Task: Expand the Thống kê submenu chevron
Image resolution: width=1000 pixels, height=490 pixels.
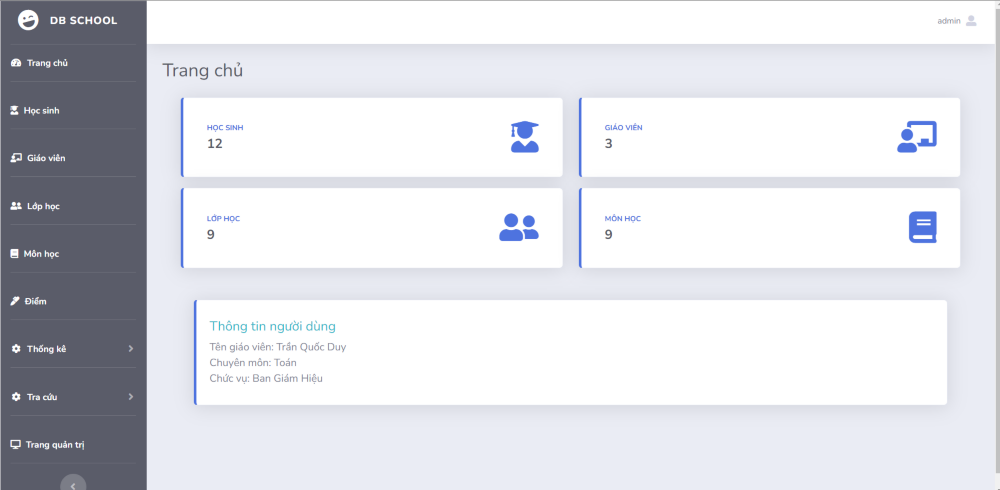Action: click(131, 349)
